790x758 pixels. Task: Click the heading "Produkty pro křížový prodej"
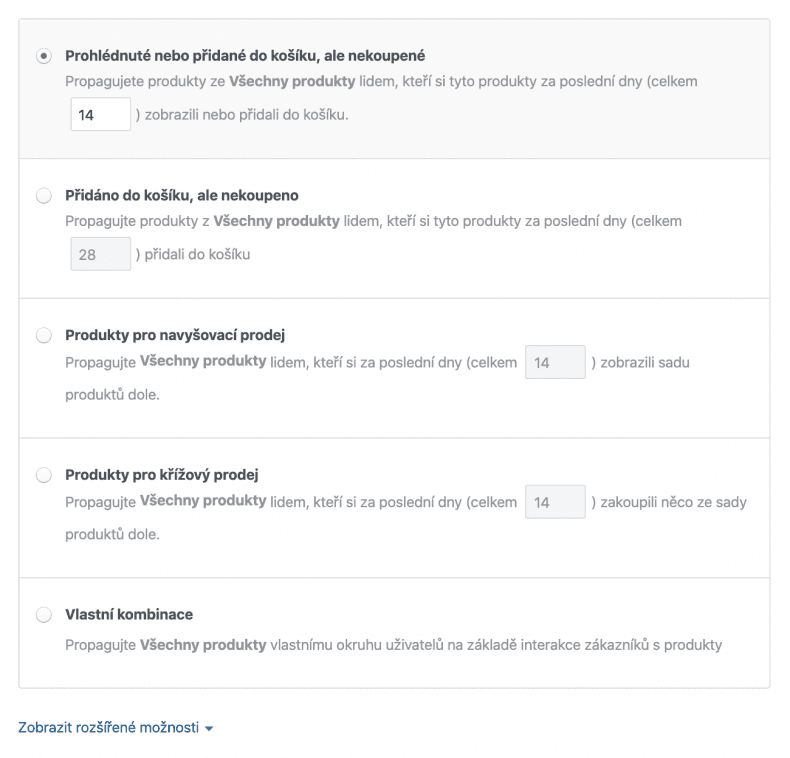coord(162,475)
